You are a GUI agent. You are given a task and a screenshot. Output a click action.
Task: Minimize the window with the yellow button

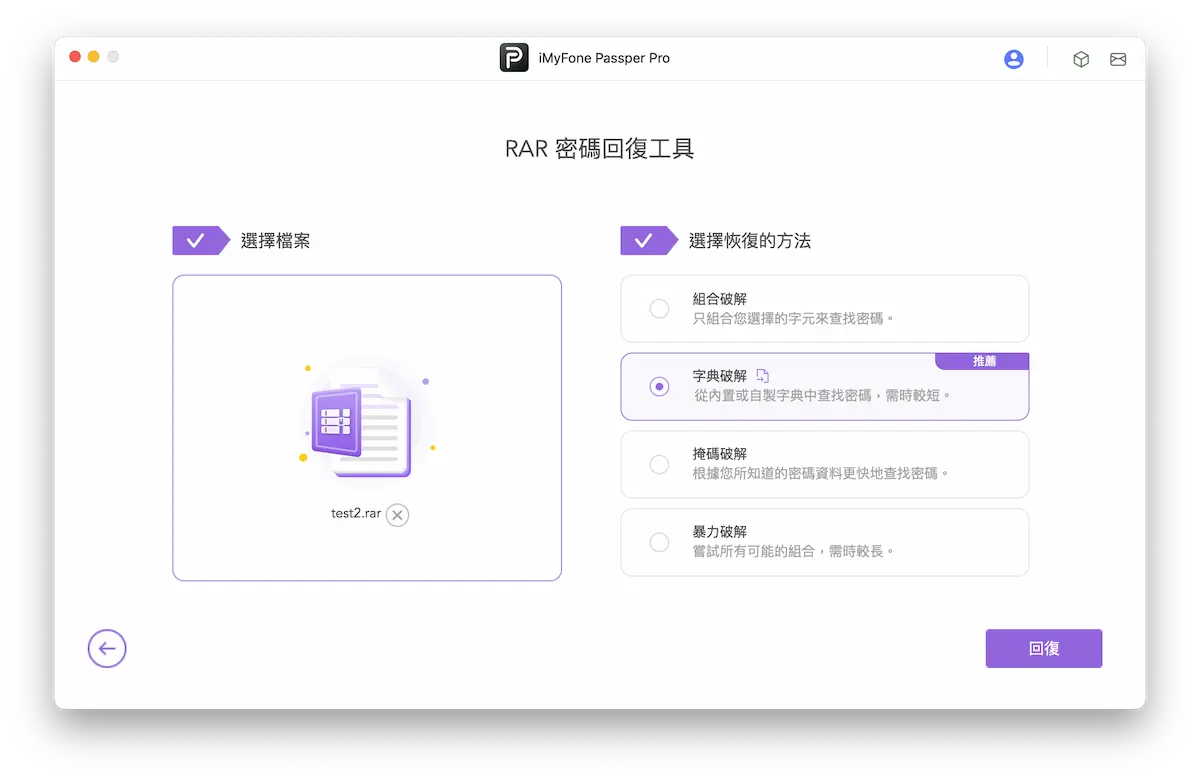coord(94,57)
